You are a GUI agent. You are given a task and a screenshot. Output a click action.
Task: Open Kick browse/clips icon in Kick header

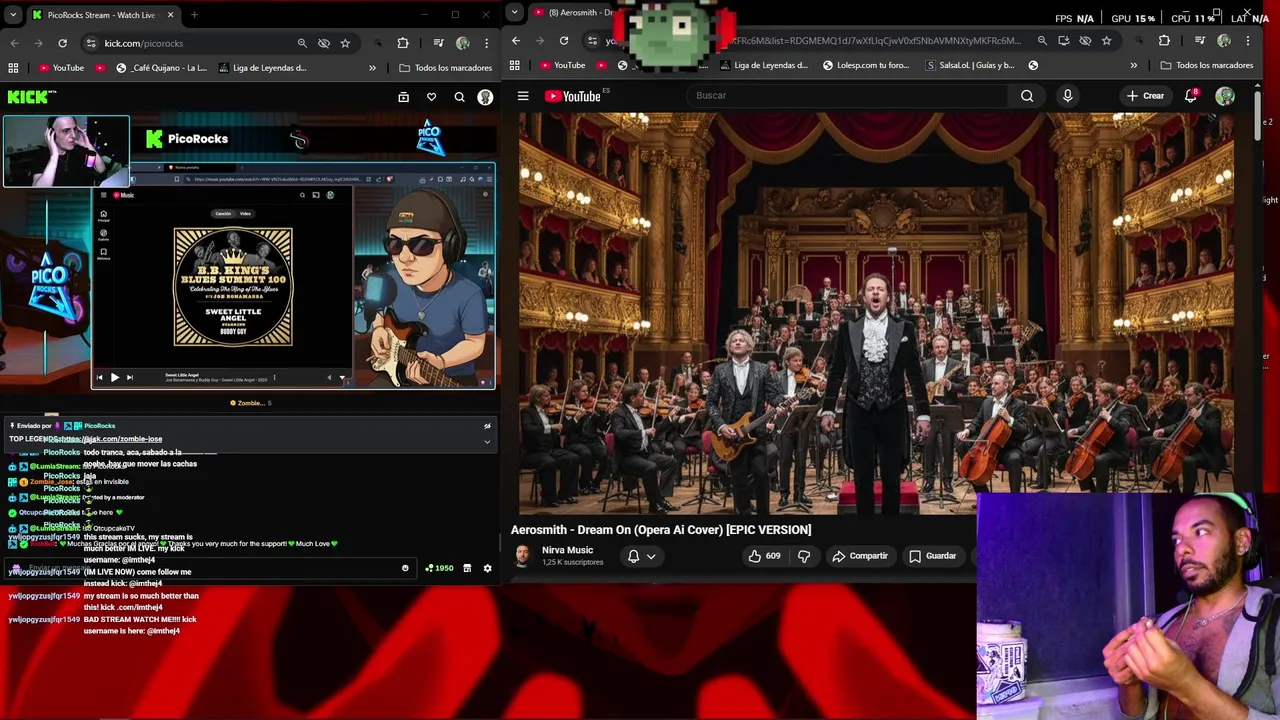403,97
